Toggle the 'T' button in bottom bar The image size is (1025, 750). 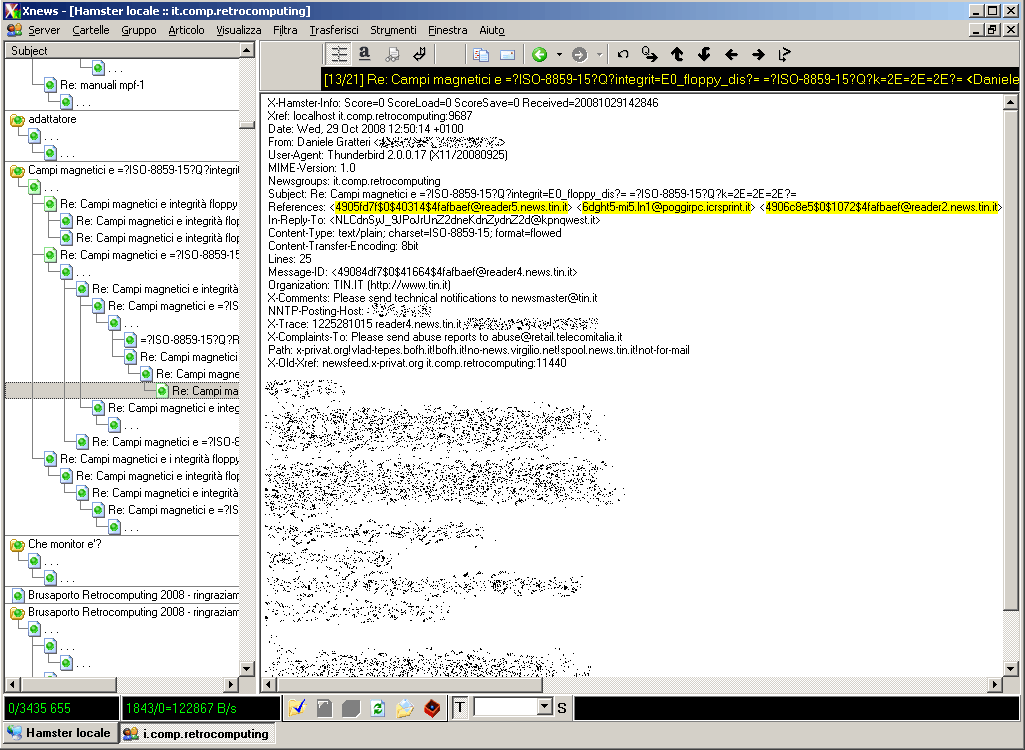pyautogui.click(x=460, y=708)
